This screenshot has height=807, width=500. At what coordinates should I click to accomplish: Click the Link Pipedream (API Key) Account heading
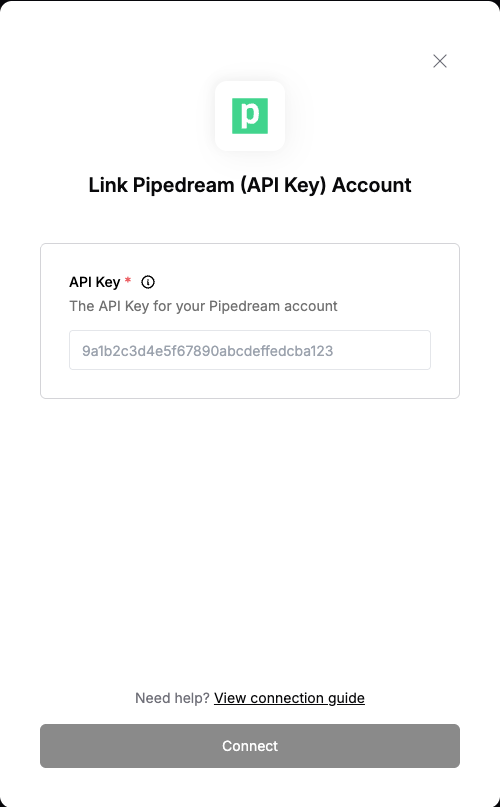click(x=250, y=185)
